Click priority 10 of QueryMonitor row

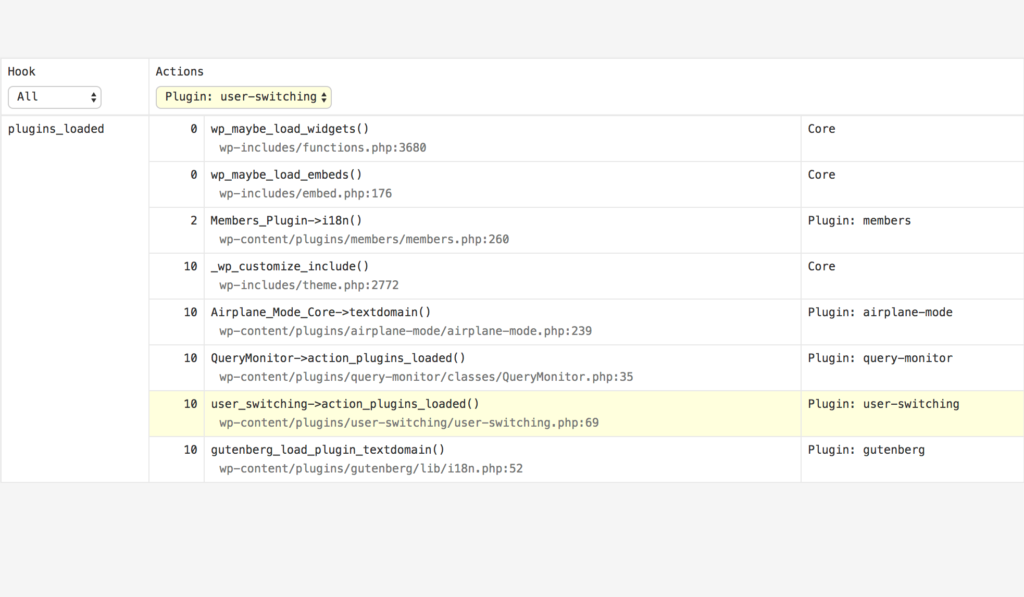(x=190, y=357)
